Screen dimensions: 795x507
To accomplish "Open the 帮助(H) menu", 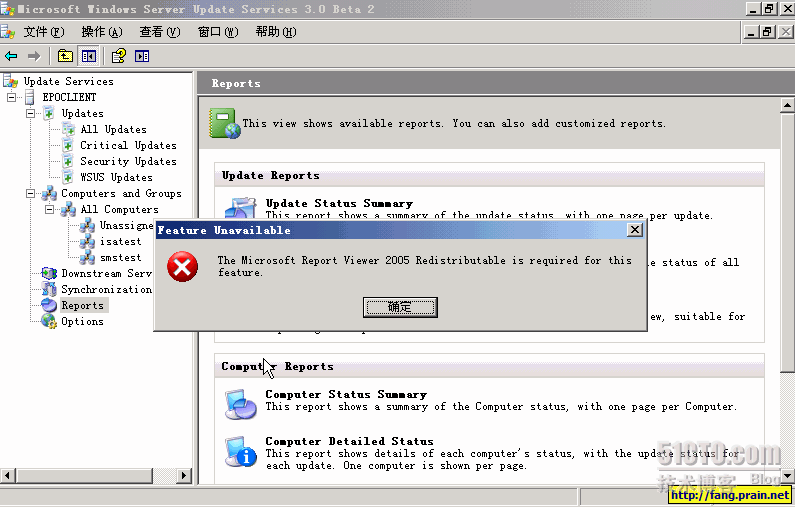I will pyautogui.click(x=276, y=32).
